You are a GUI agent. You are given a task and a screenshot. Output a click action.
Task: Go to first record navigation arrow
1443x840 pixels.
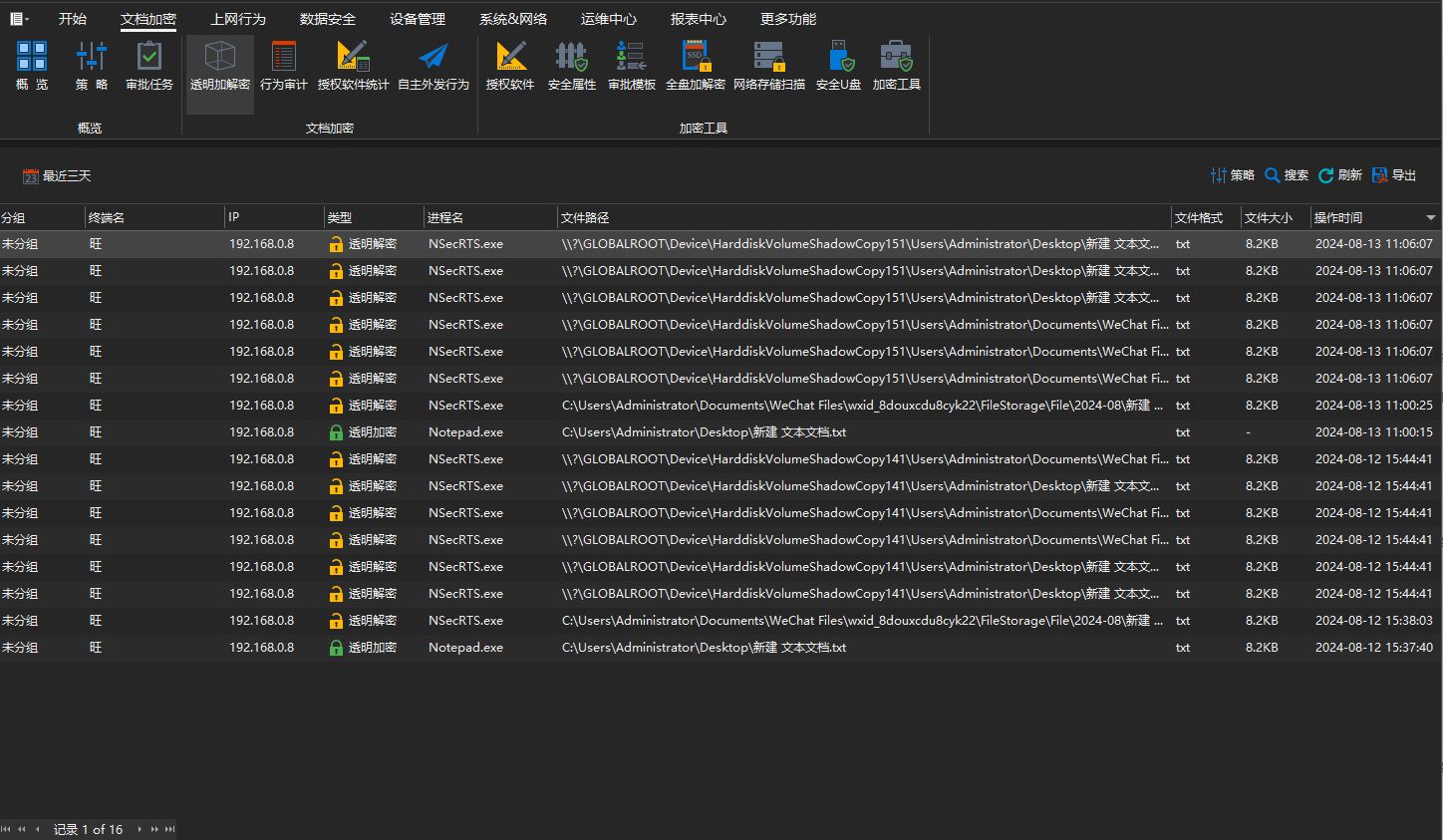[6, 829]
